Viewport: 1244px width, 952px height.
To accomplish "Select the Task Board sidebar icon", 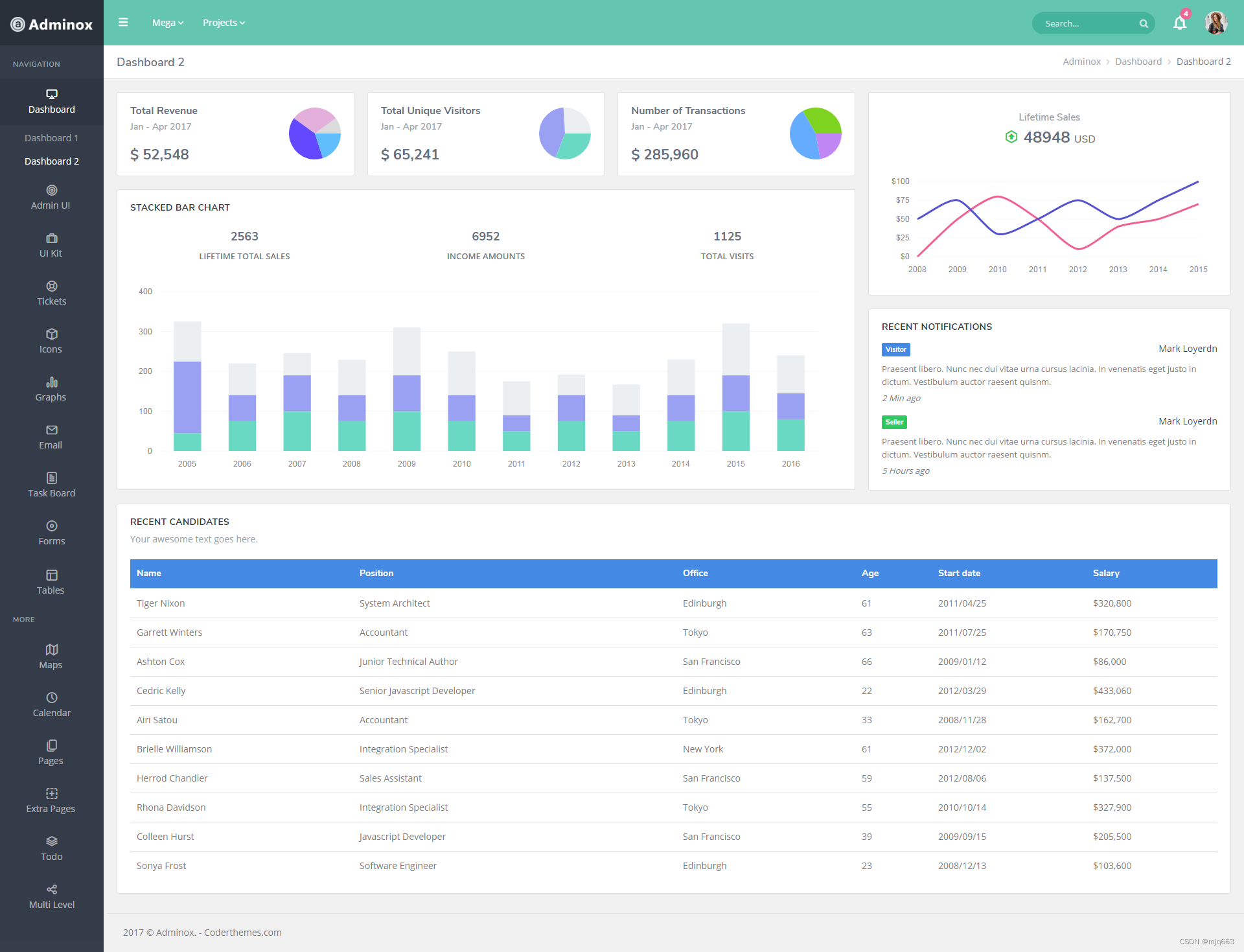I will (x=52, y=478).
